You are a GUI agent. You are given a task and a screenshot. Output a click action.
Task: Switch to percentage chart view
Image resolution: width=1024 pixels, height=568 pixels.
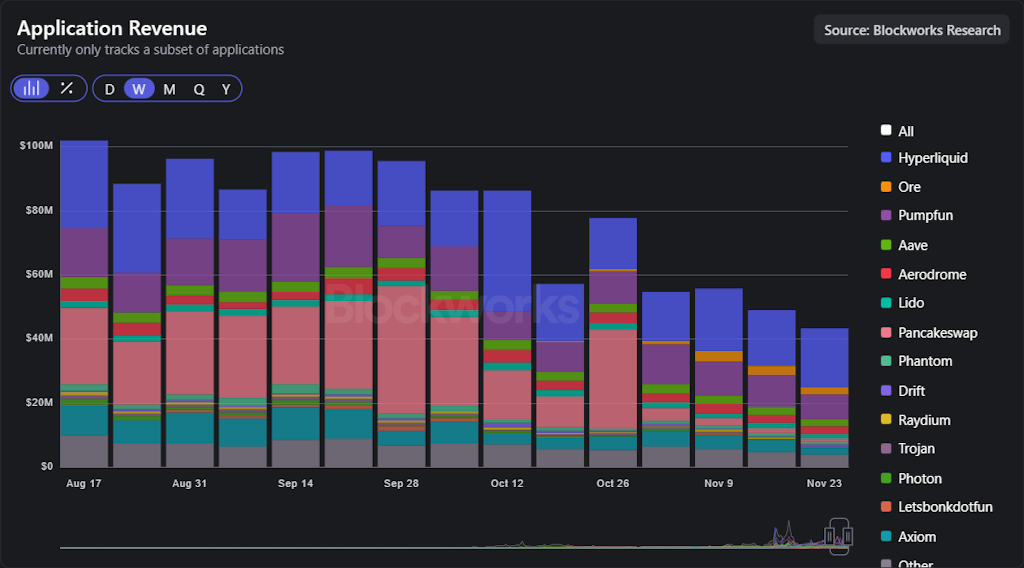(x=66, y=88)
